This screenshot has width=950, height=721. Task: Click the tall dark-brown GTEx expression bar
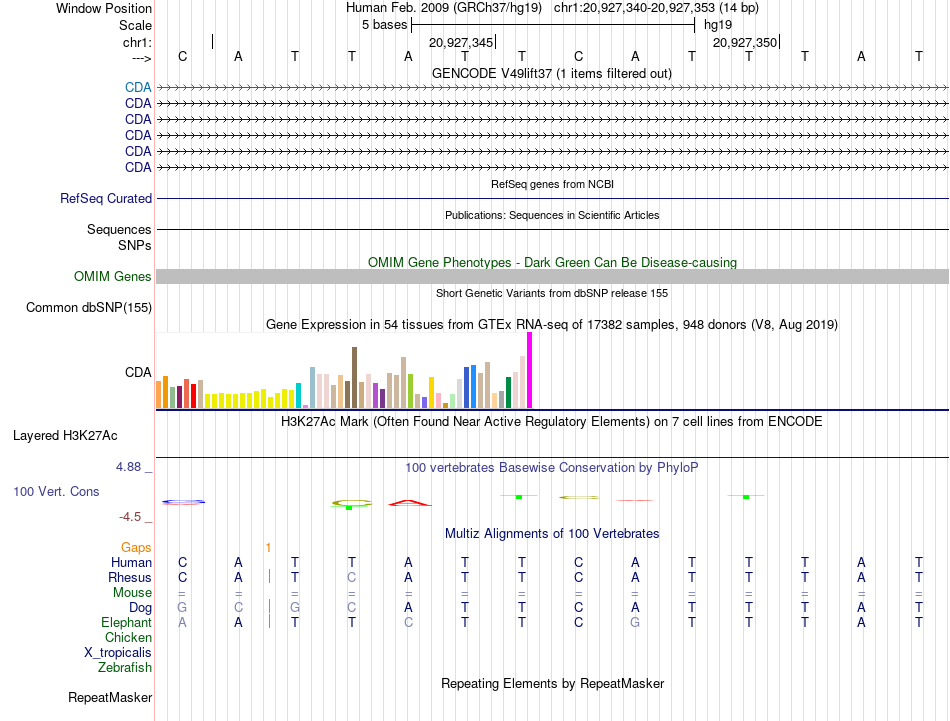(354, 377)
